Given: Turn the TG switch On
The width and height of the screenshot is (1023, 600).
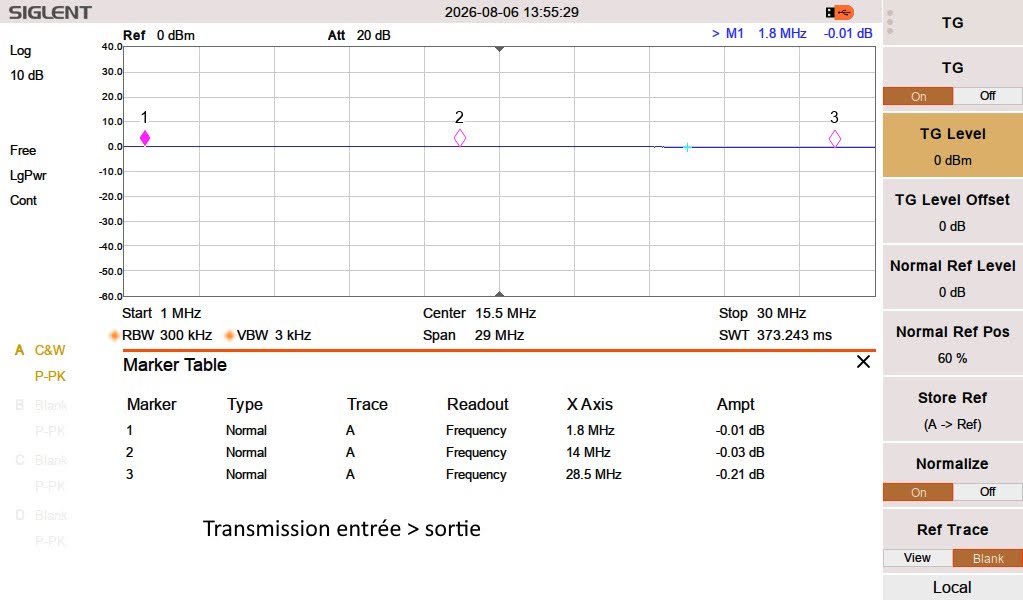Looking at the screenshot, I should tap(918, 97).
